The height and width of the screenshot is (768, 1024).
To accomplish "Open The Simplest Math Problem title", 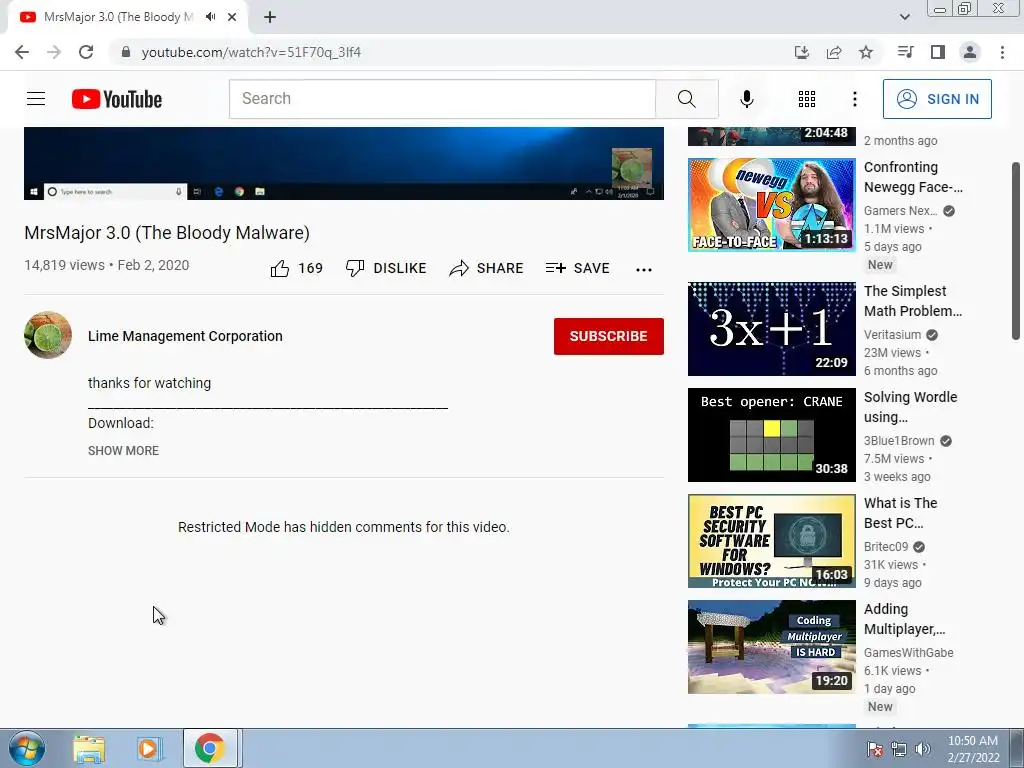I will pos(912,301).
